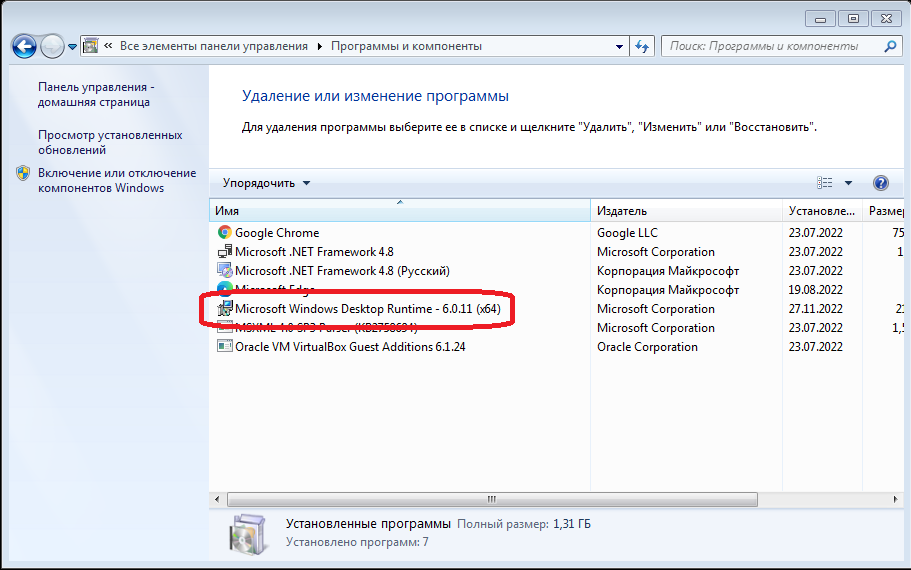
Task: Click the view mode icon in toolbar
Action: click(x=825, y=183)
